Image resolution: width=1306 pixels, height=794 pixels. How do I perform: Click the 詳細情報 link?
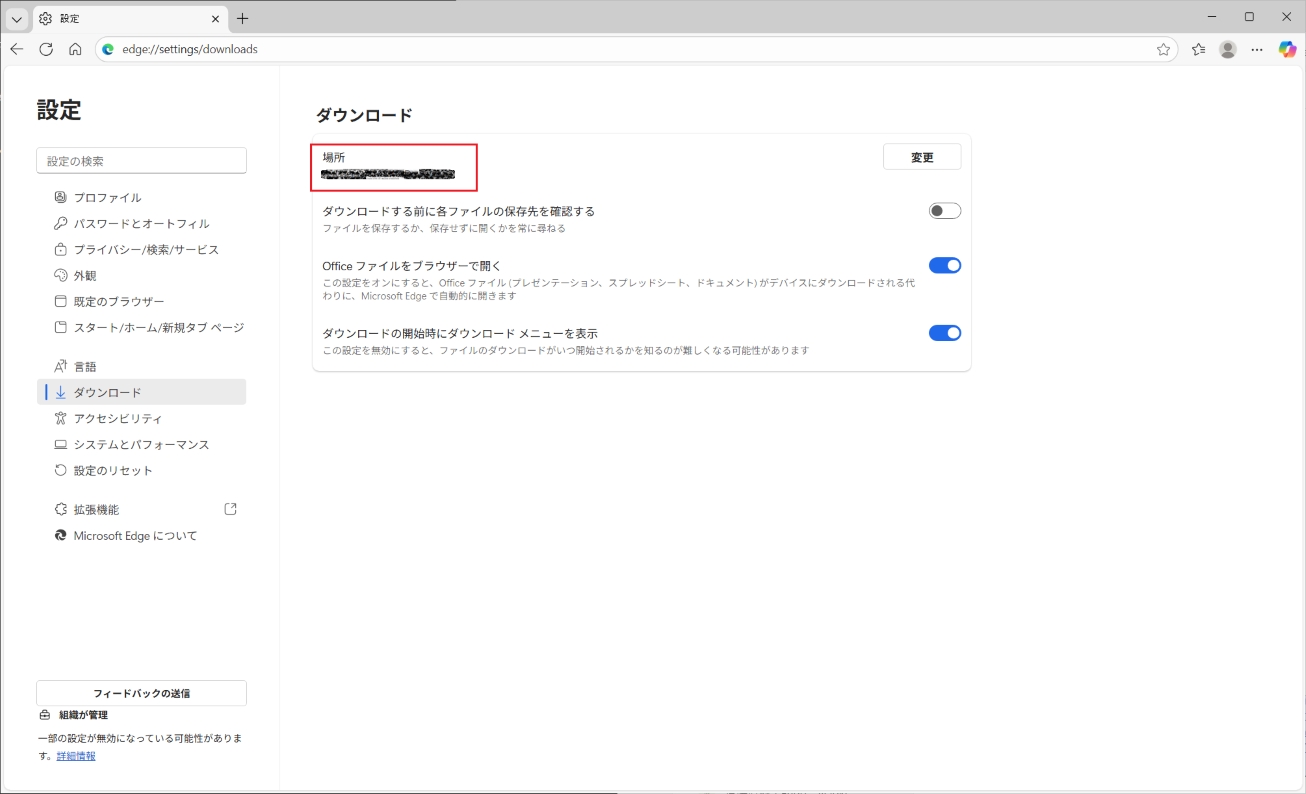coord(76,756)
